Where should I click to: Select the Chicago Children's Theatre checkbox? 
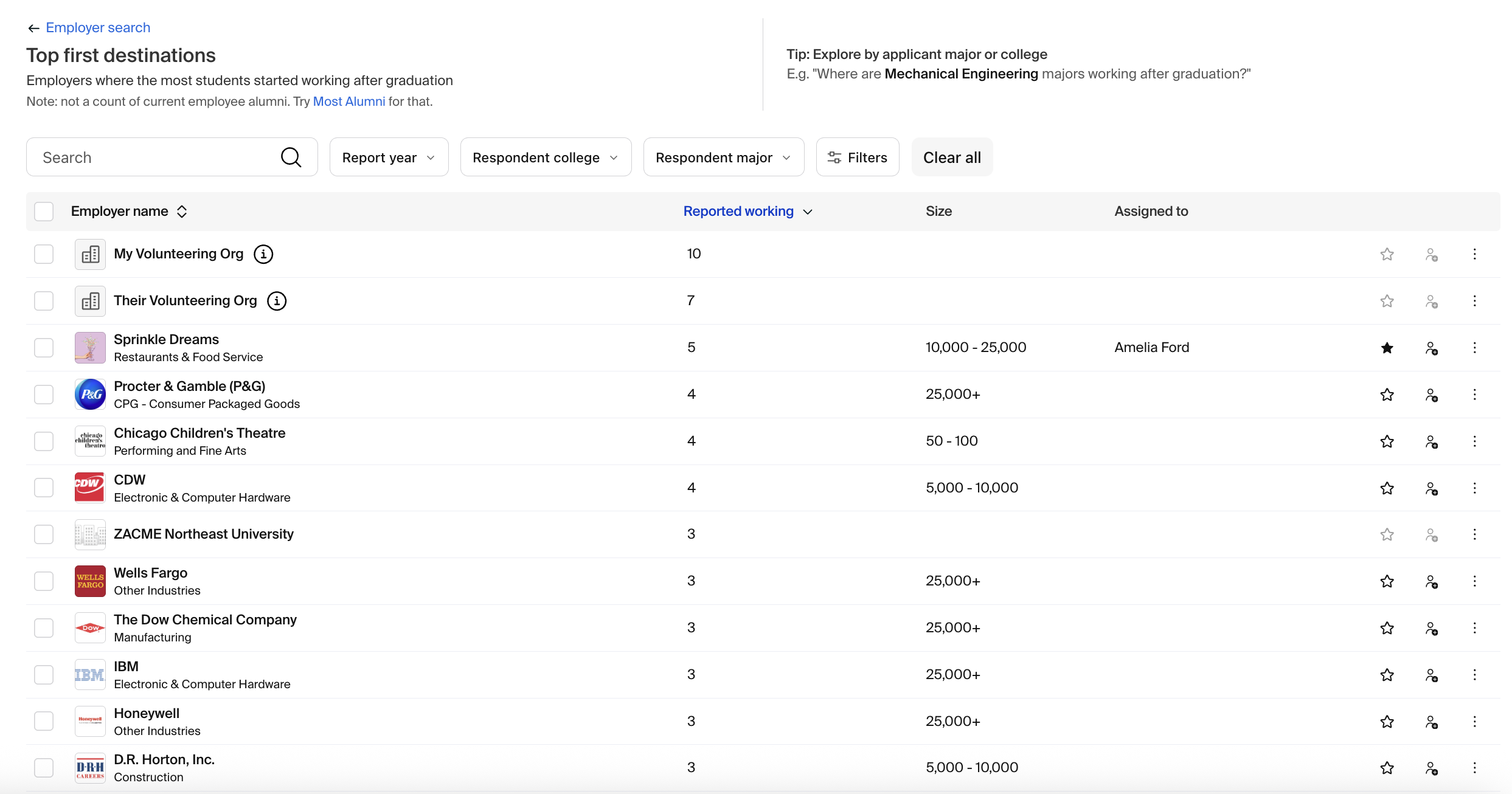click(44, 441)
